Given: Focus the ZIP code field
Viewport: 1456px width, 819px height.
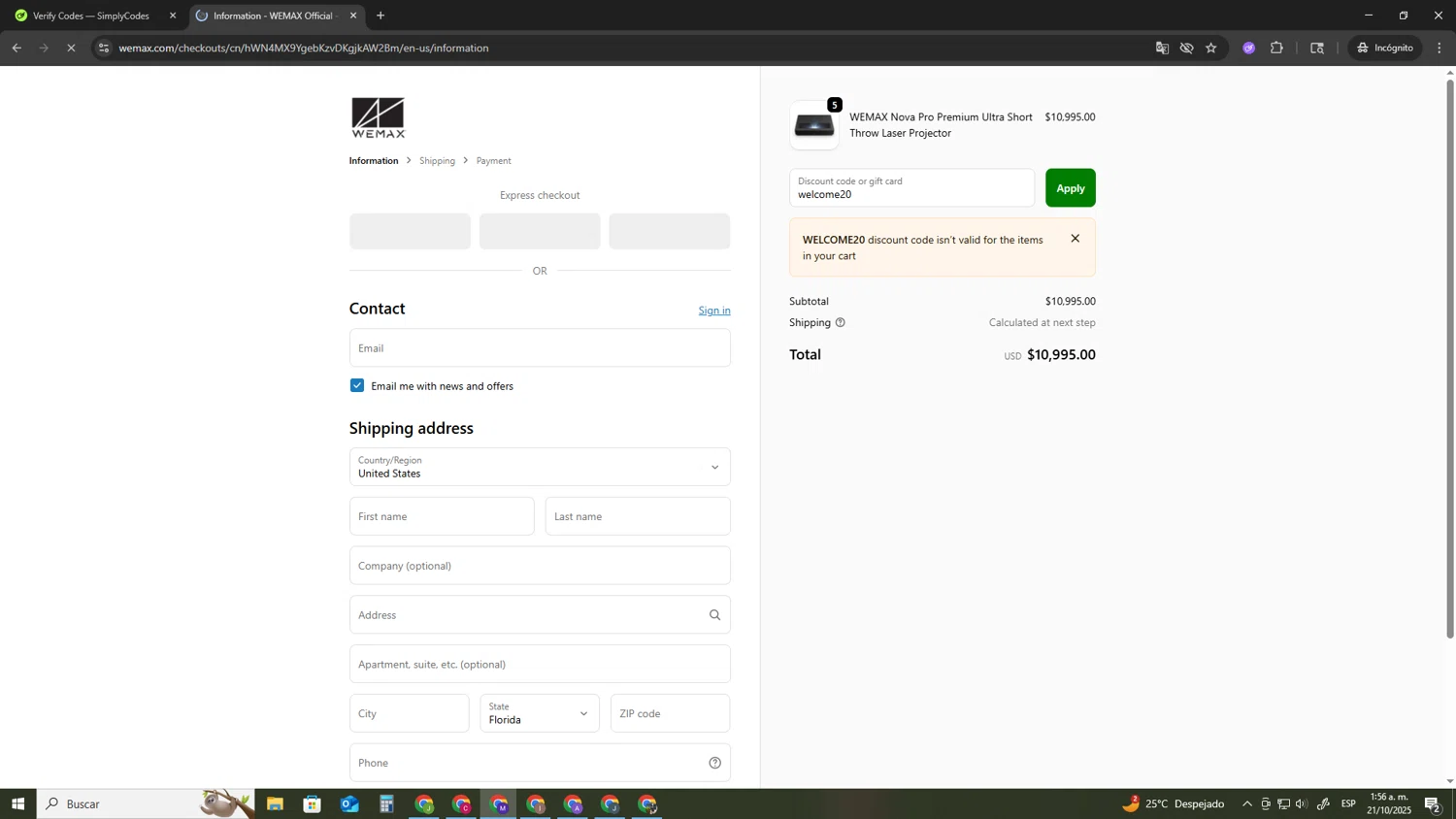Looking at the screenshot, I should click(x=670, y=713).
